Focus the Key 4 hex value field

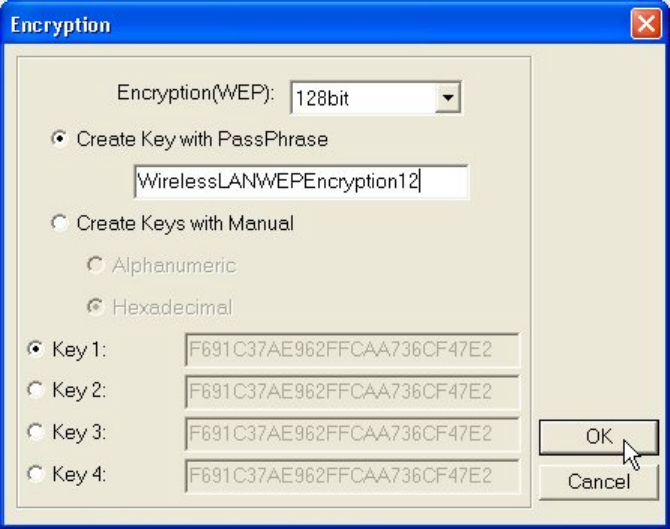(352, 476)
